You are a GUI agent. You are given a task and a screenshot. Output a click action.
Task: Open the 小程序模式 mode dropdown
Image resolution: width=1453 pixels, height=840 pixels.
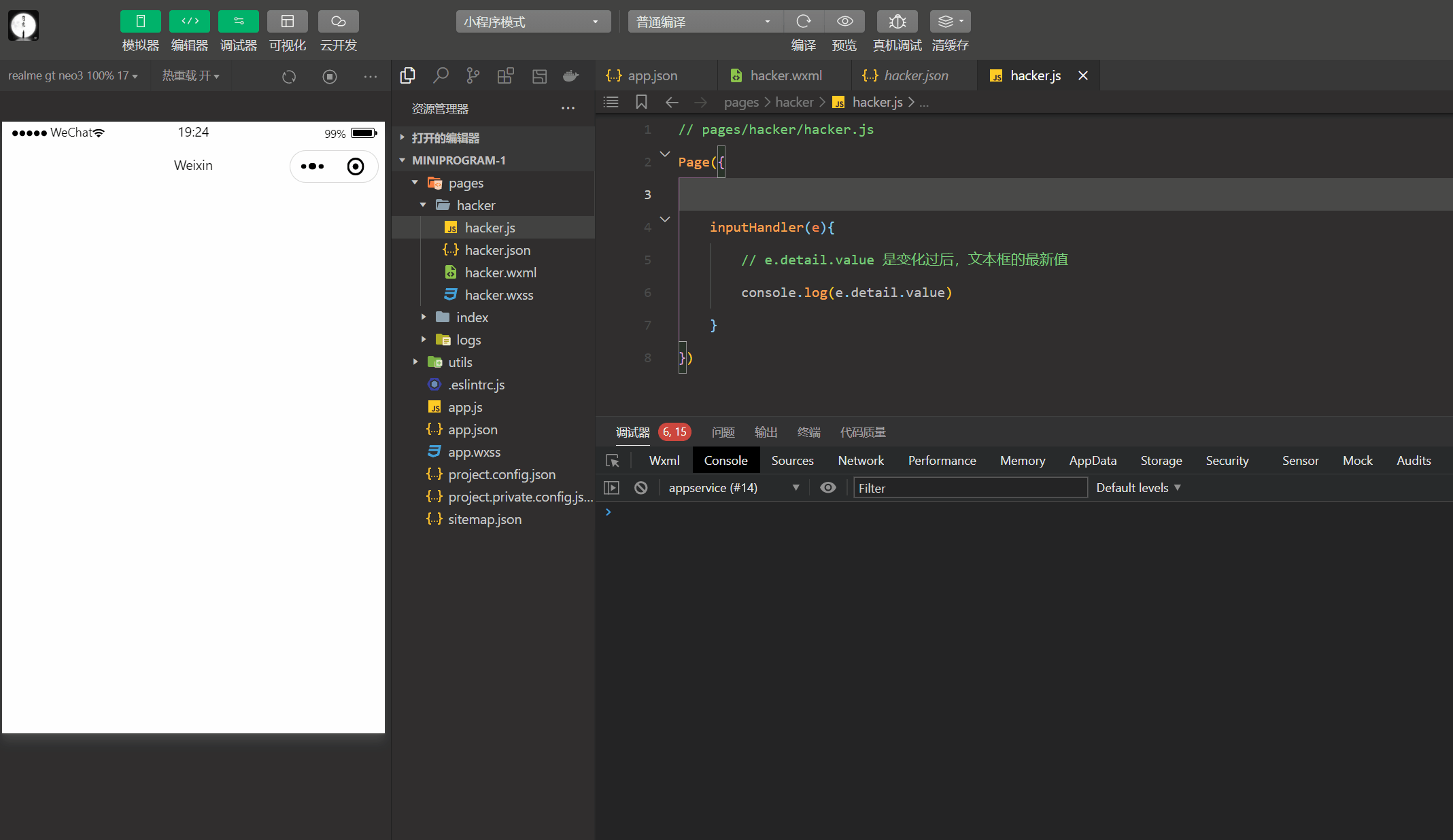coord(532,22)
